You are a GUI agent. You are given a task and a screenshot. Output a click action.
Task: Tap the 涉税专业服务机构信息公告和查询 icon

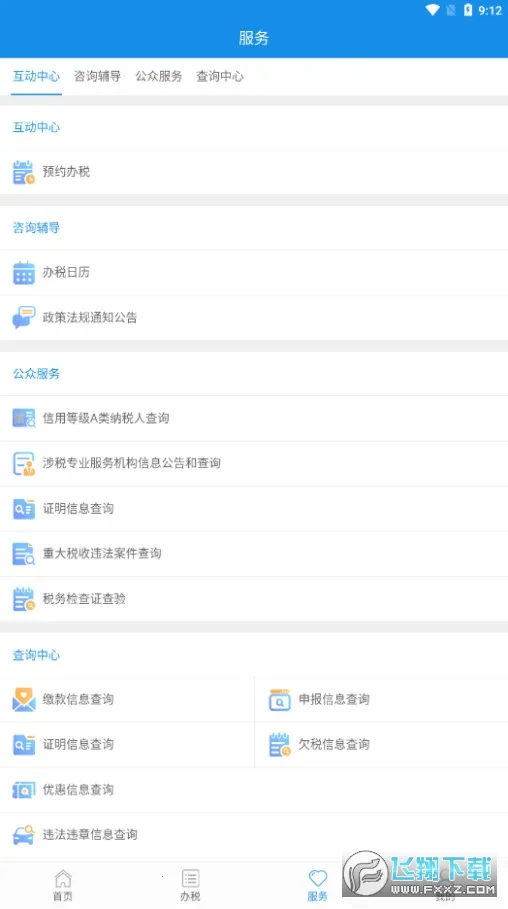pos(24,463)
